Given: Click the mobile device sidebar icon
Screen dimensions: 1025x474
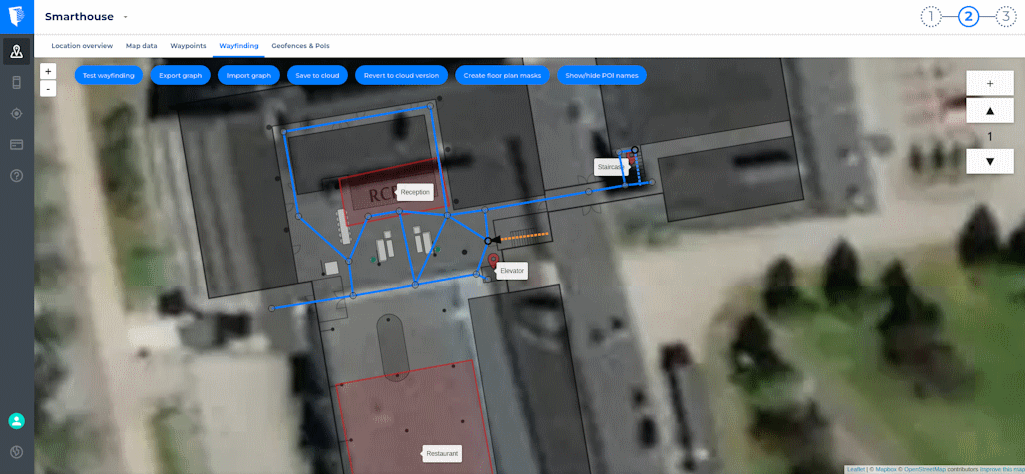Looking at the screenshot, I should [x=16, y=82].
